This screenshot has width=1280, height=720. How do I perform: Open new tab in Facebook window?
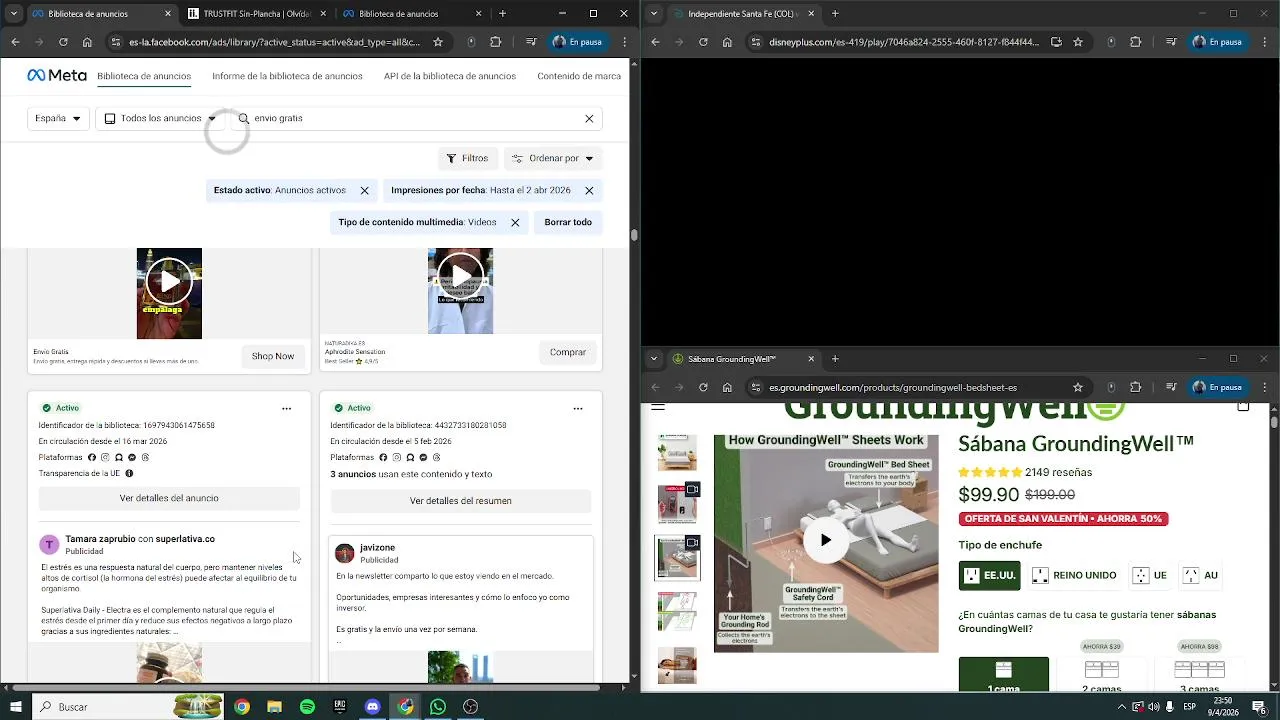502,14
